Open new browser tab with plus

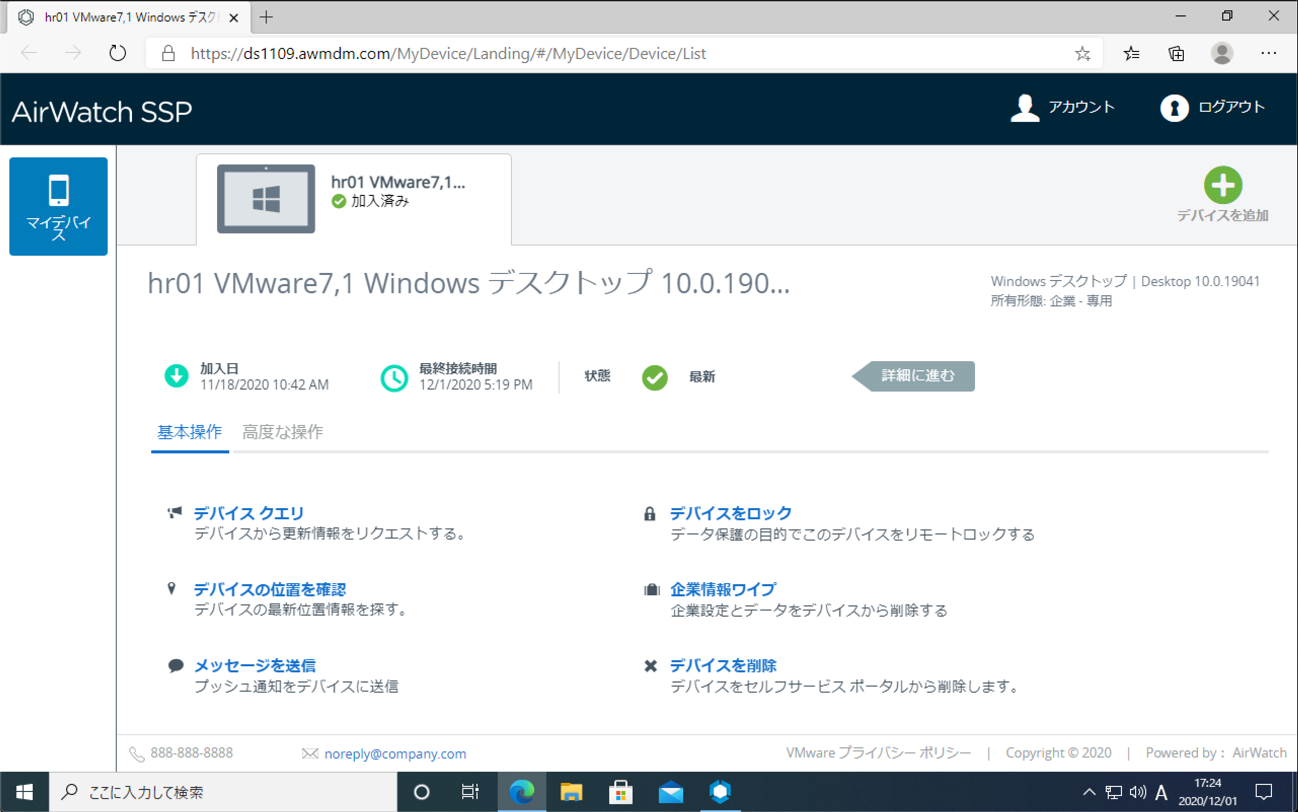pyautogui.click(x=266, y=17)
